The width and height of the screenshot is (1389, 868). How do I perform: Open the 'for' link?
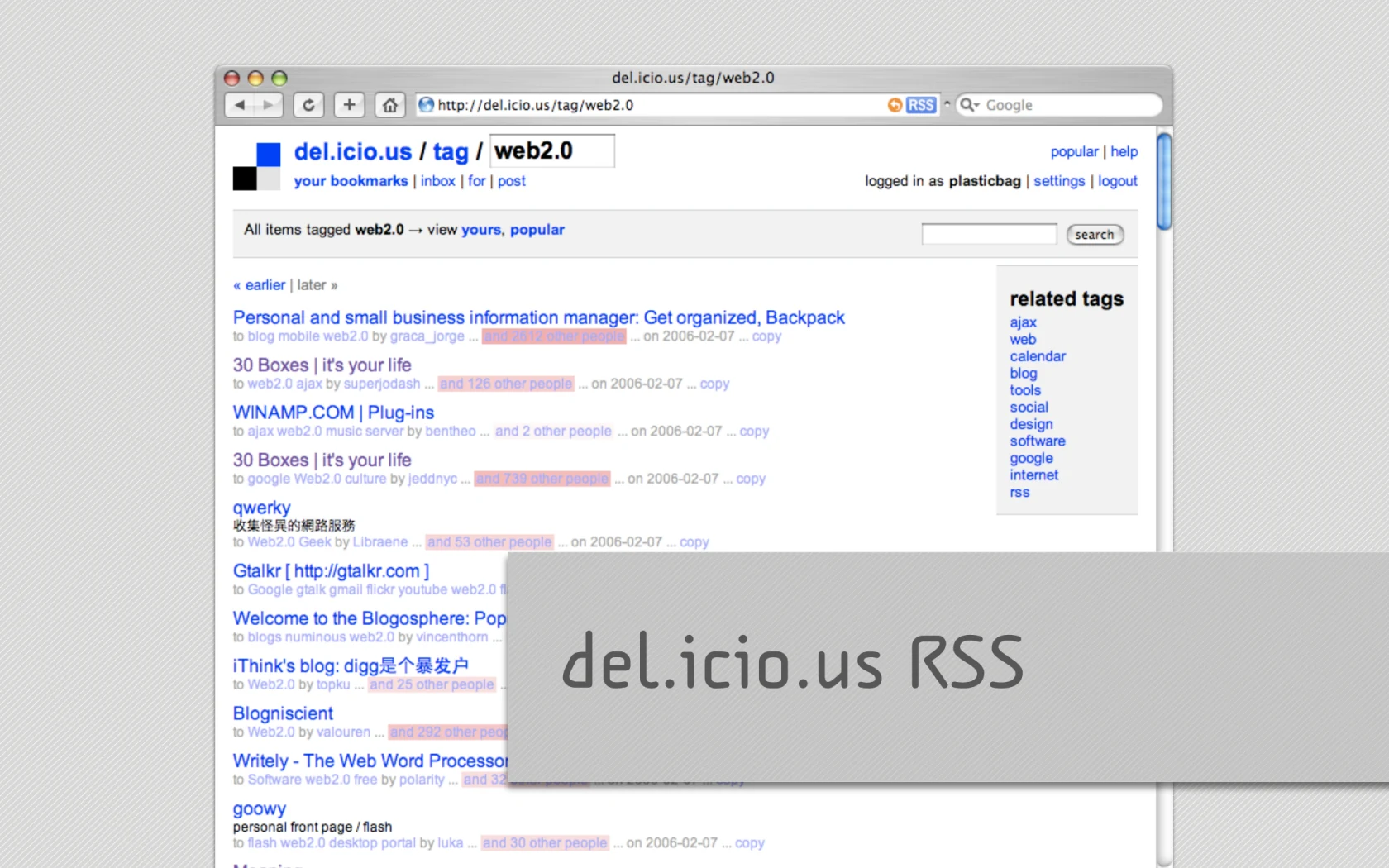point(477,181)
